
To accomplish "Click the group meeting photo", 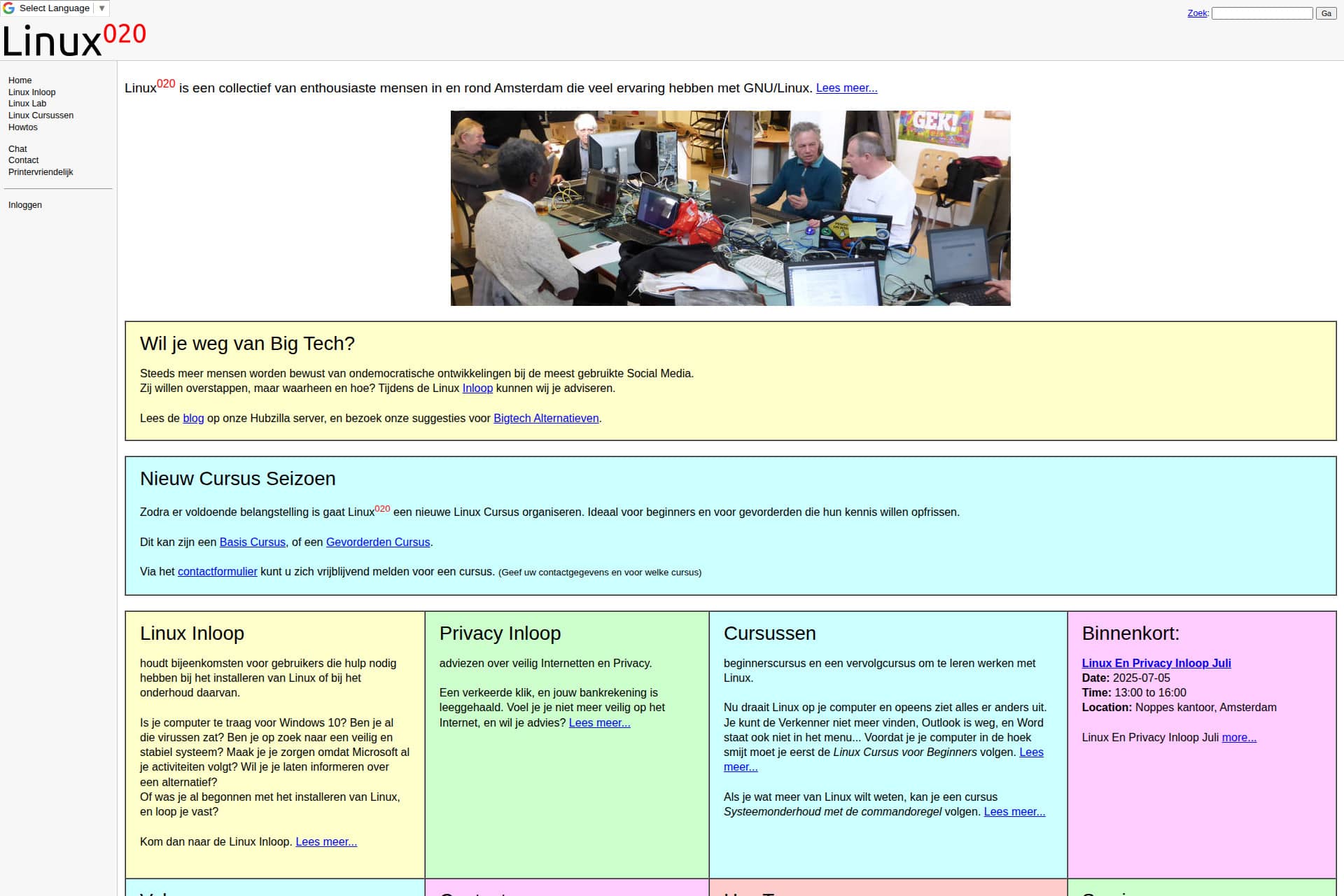I will coord(730,208).
